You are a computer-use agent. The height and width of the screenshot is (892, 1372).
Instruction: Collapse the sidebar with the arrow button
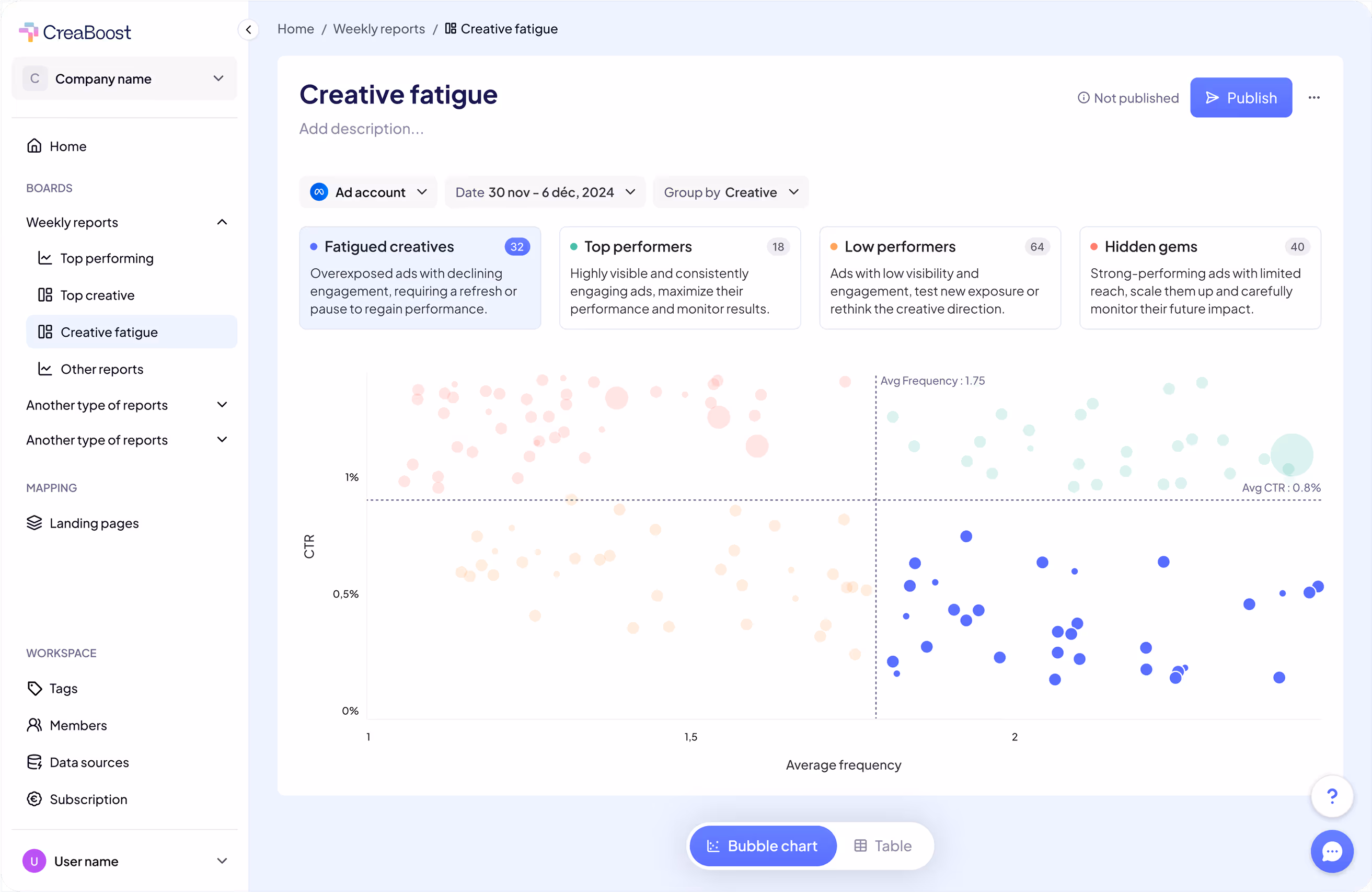(x=248, y=29)
